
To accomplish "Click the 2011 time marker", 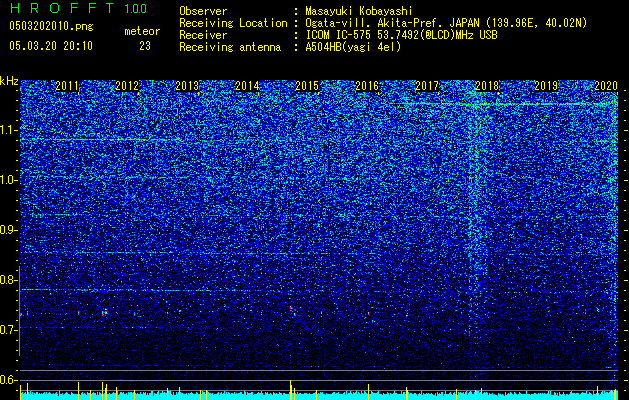I will (x=67, y=86).
